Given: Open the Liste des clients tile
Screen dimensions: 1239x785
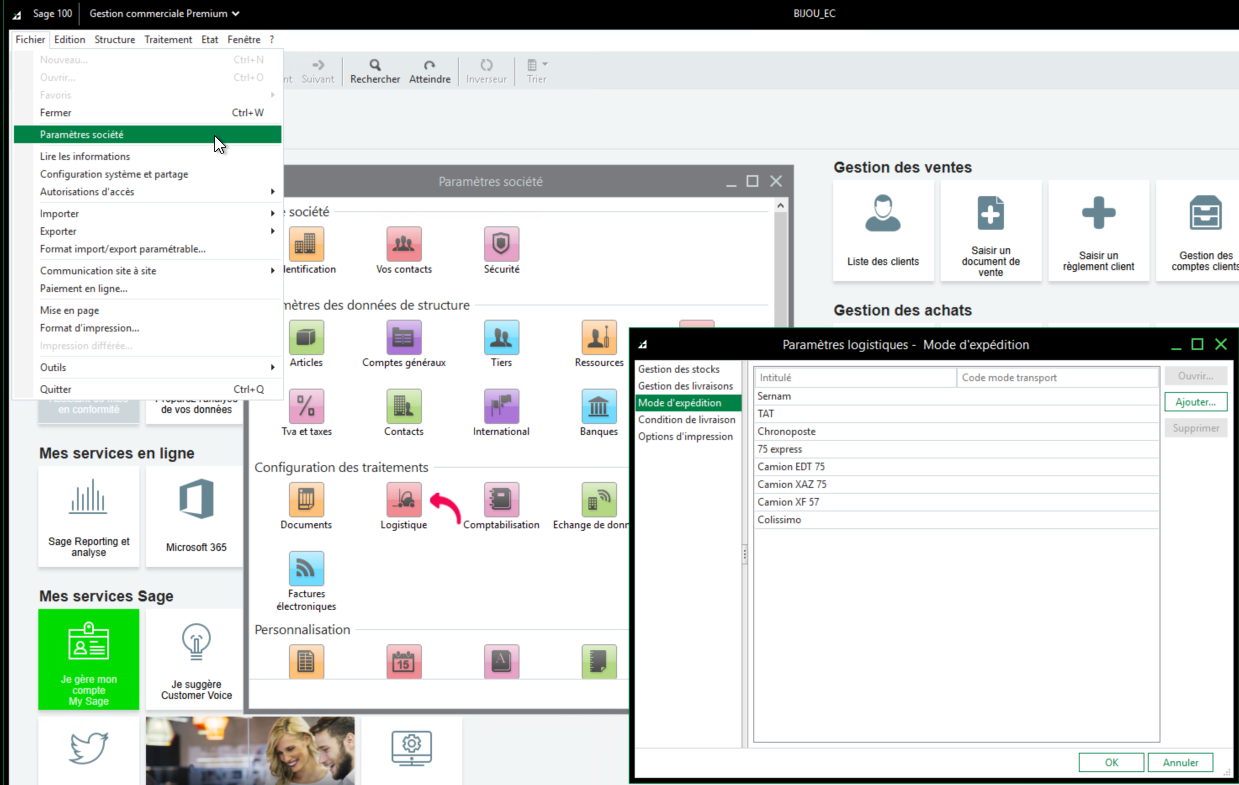Looking at the screenshot, I should pos(883,231).
